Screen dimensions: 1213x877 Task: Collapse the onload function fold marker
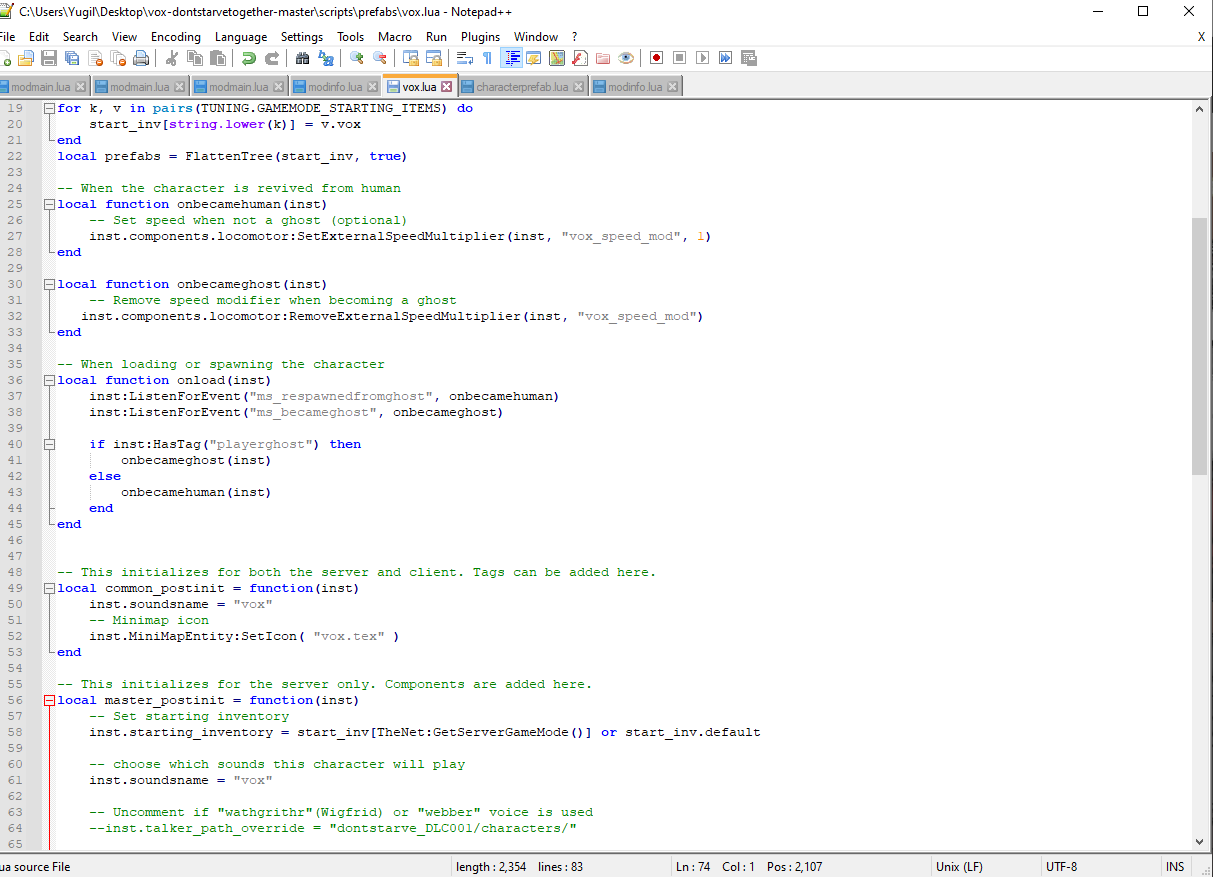point(49,380)
